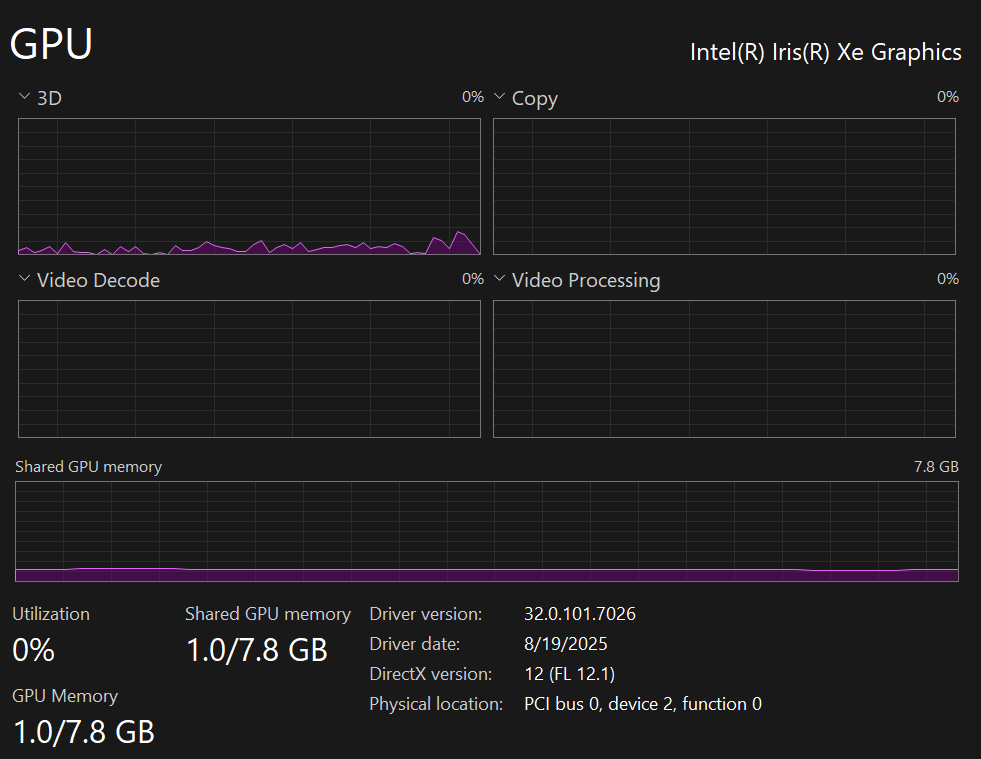Click the Shared GPU memory usage graph
Screen dimensions: 981x759
[486, 531]
